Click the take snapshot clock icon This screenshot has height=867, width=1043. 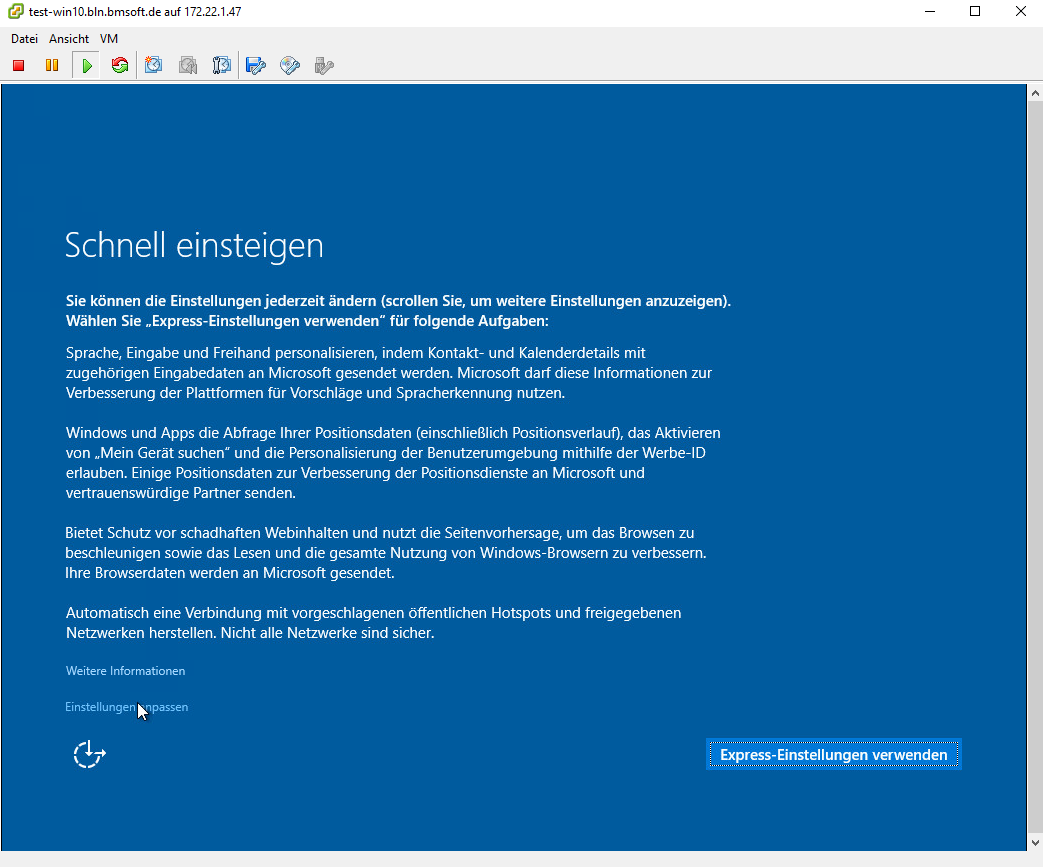click(154, 65)
